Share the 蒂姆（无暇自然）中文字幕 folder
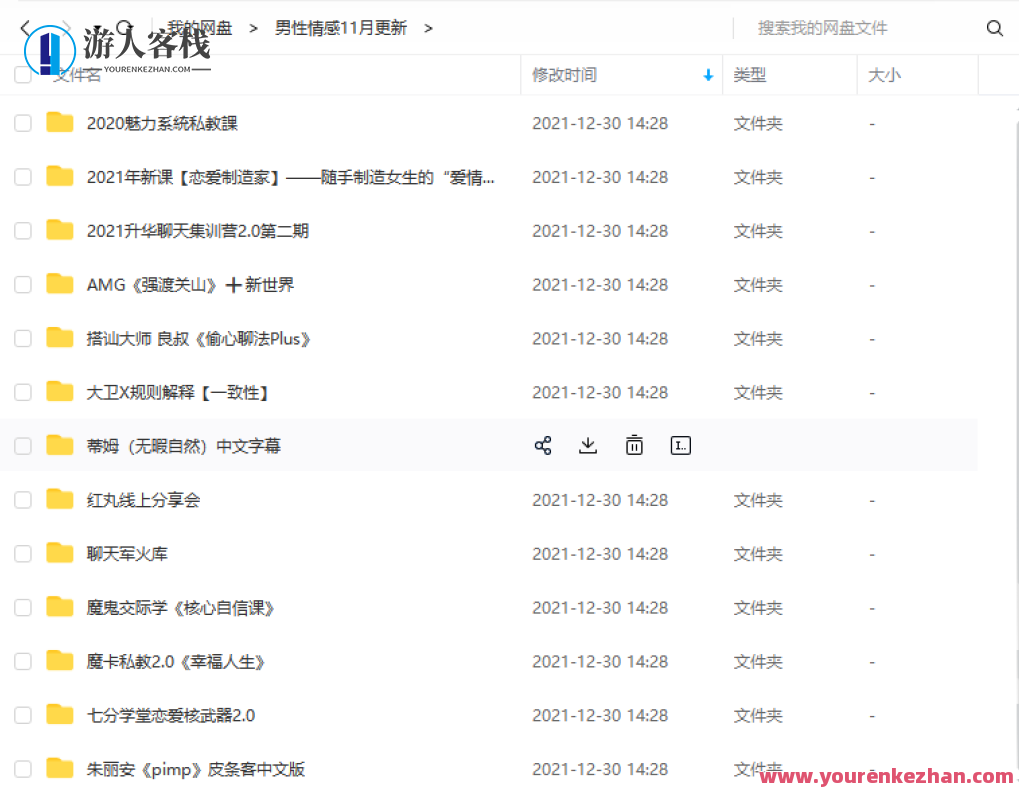This screenshot has width=1019, height=793. (x=543, y=445)
